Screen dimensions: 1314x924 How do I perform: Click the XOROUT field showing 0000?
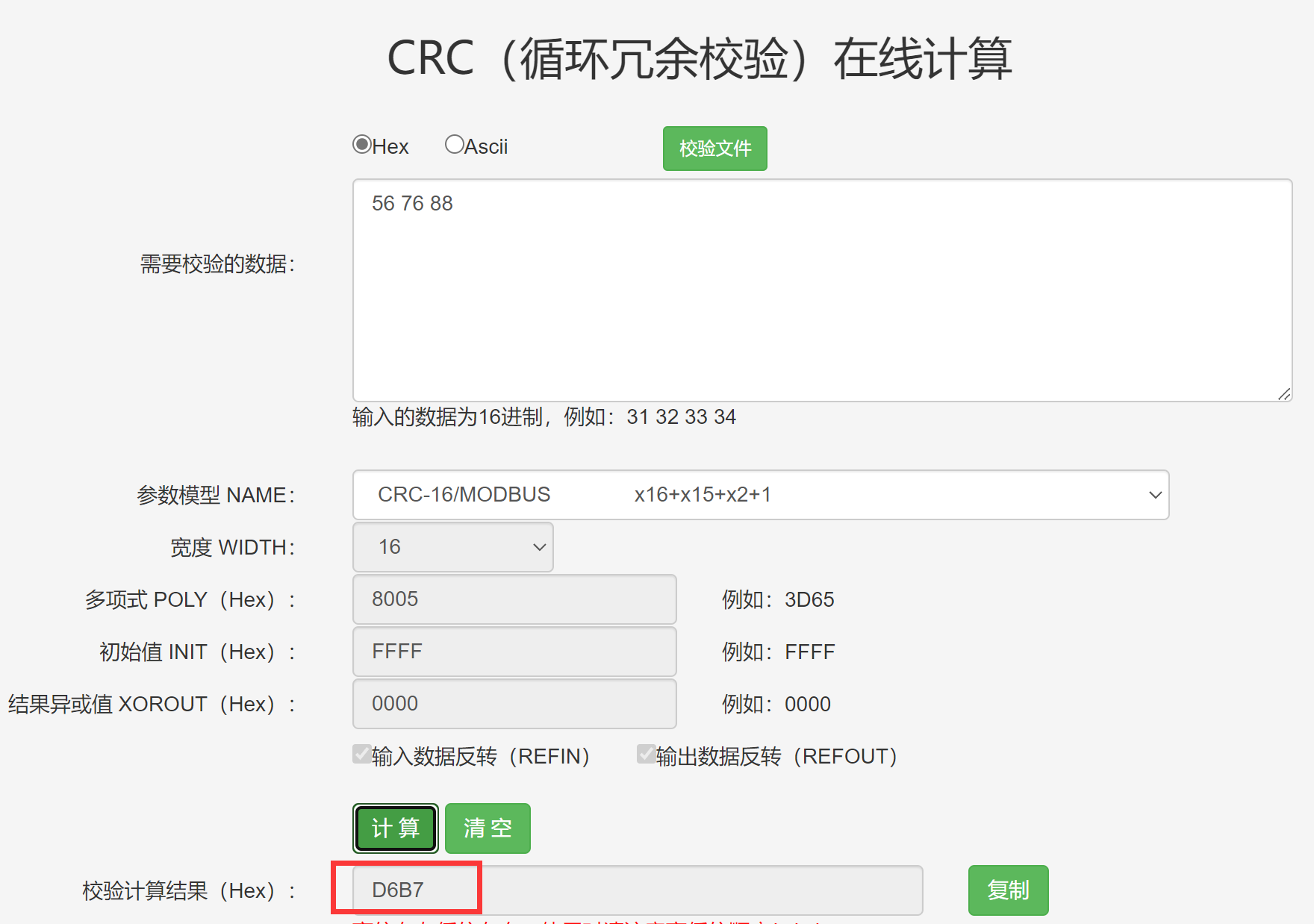pos(514,703)
